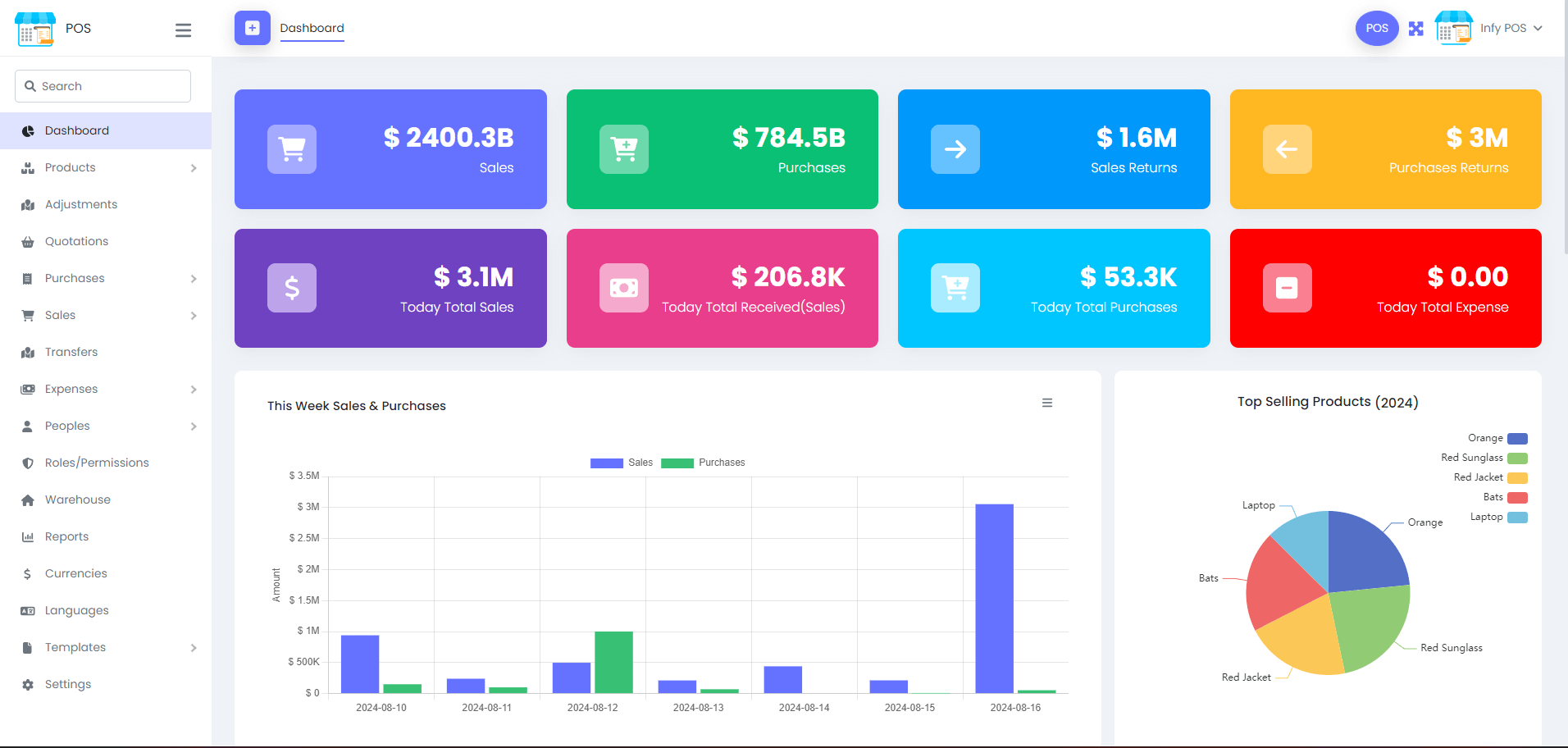Screen dimensions: 1568x748
Task: Toggle Red Sunglass in pie chart legend
Action: (1484, 458)
